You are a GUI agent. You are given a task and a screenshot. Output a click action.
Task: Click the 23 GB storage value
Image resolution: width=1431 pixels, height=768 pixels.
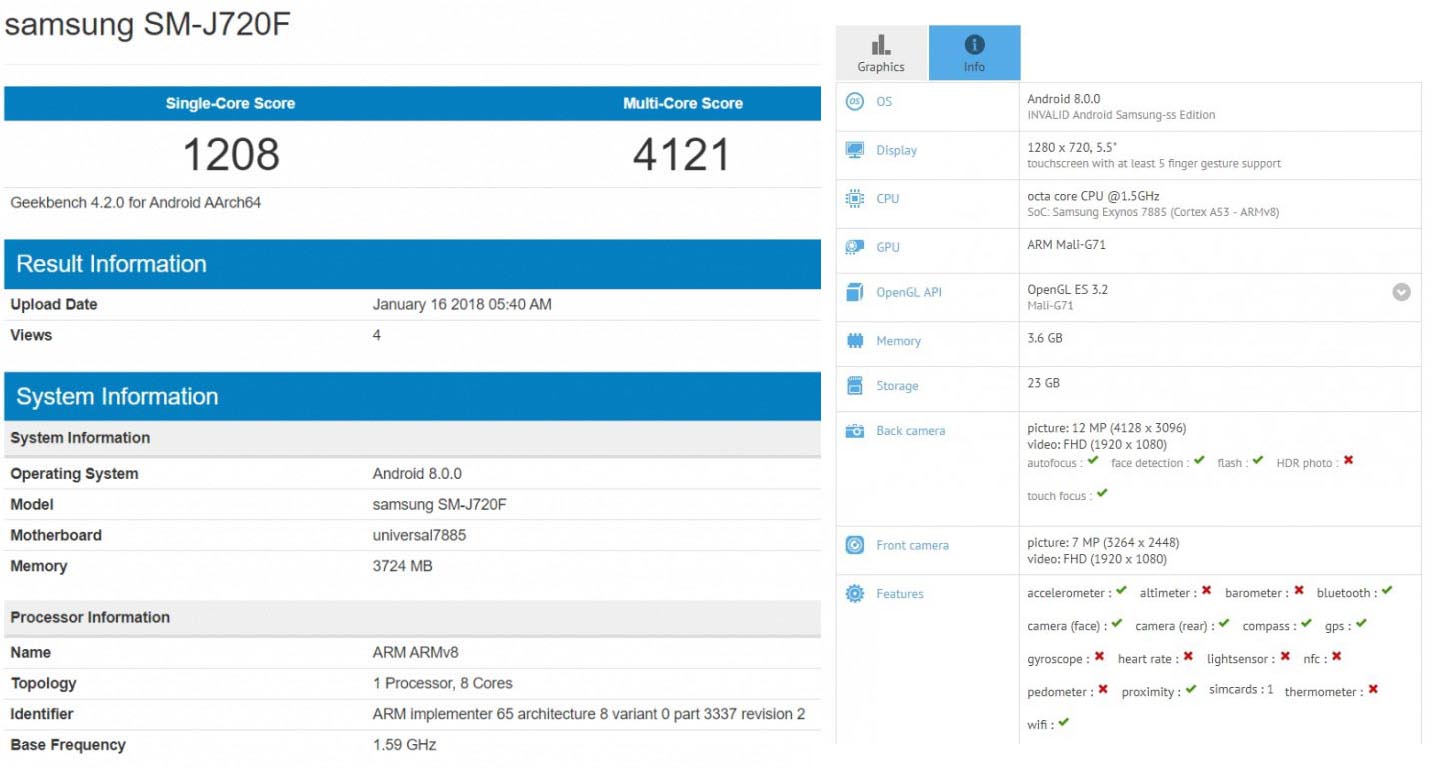1043,383
